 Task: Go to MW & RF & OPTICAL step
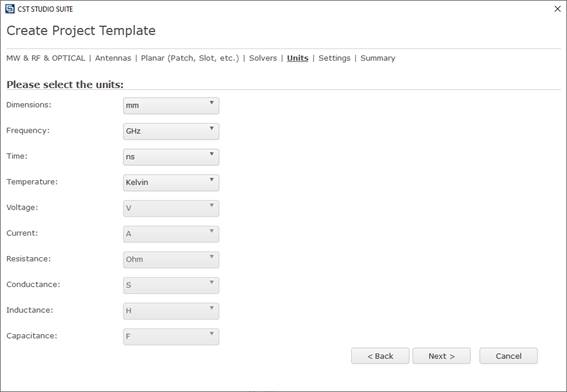coord(46,58)
